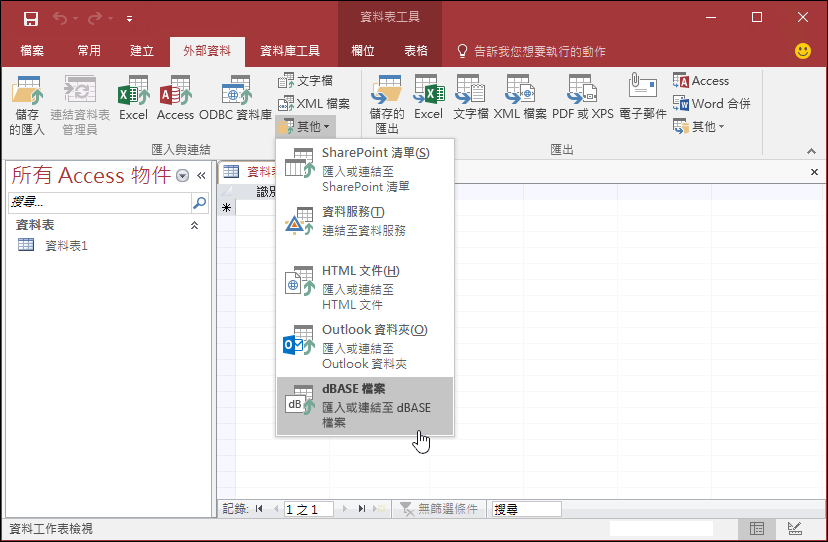828x542 pixels.
Task: Click the record navigation 搜尋 box
Action: click(526, 509)
